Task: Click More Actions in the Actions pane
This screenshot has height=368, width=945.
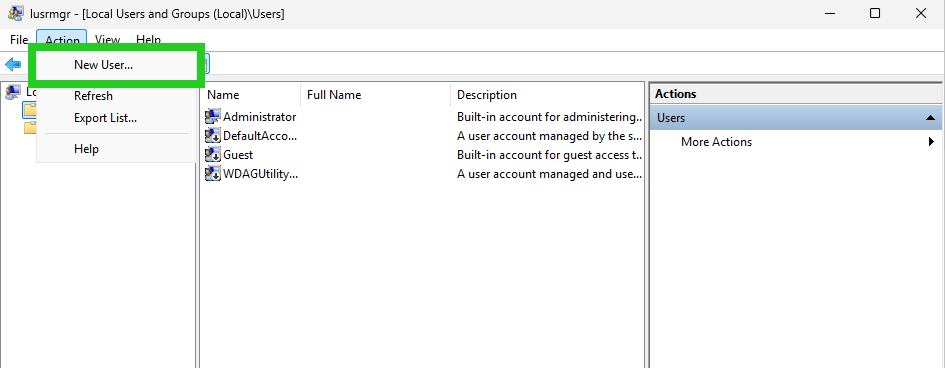Action: (716, 142)
